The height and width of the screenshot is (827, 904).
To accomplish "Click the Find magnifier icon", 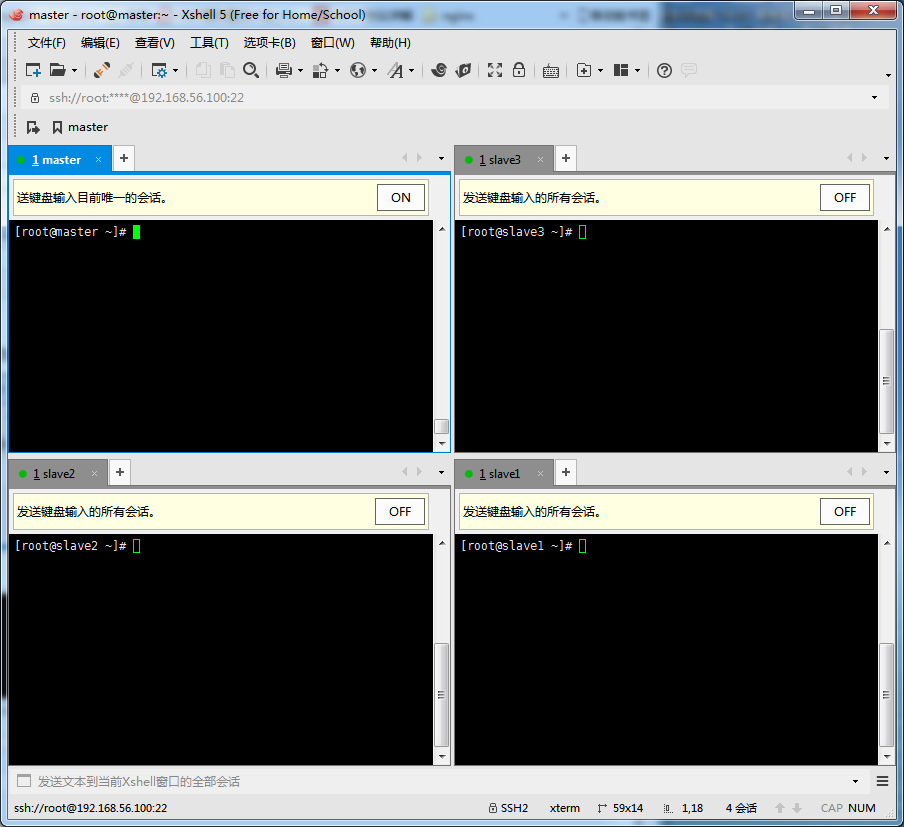I will [x=251, y=70].
